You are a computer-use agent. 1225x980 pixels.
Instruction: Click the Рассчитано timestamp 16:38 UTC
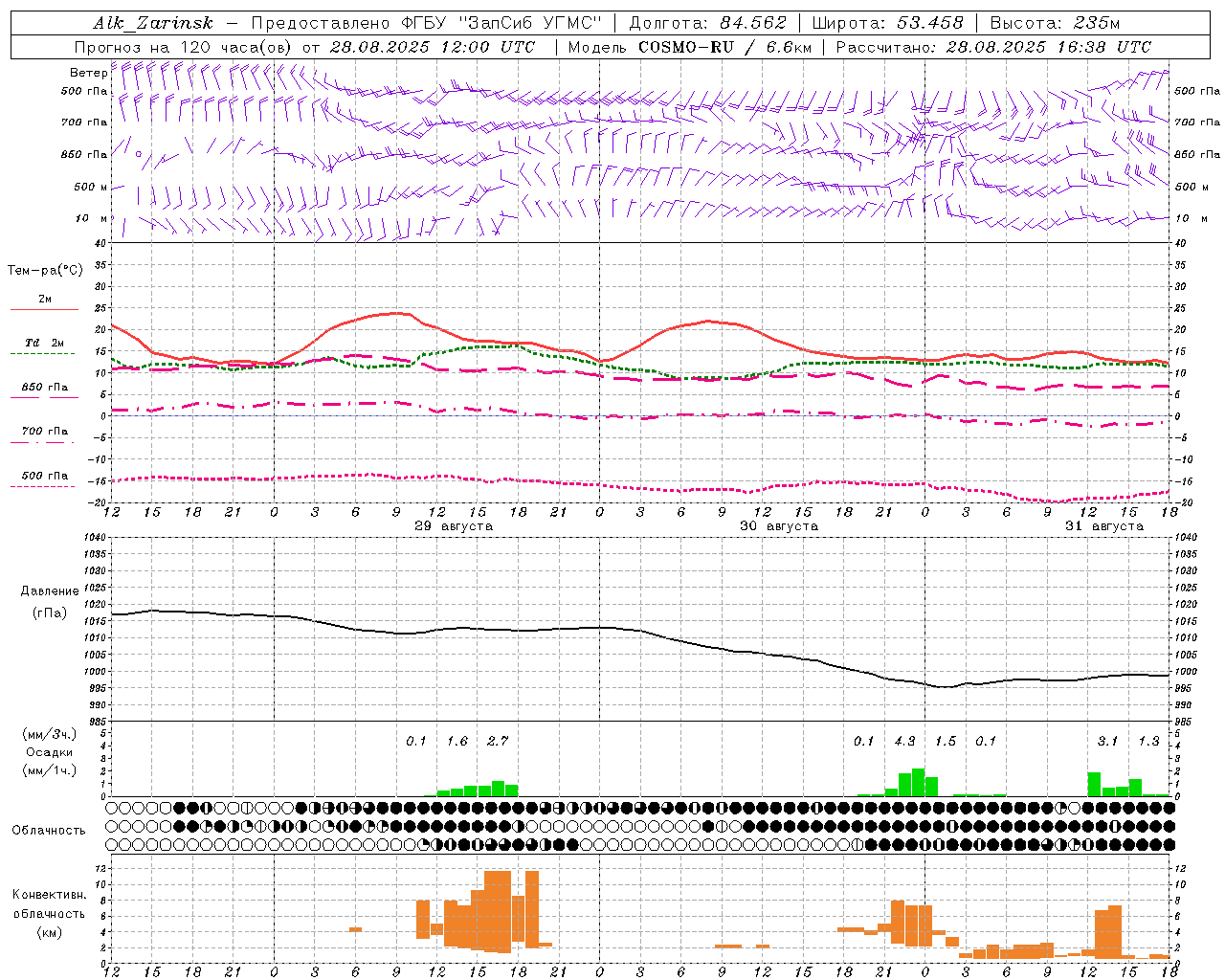(1097, 47)
